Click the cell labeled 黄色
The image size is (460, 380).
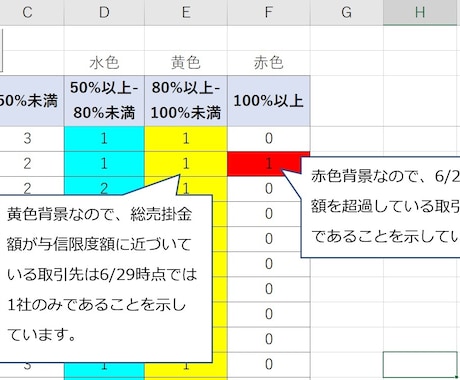point(186,63)
